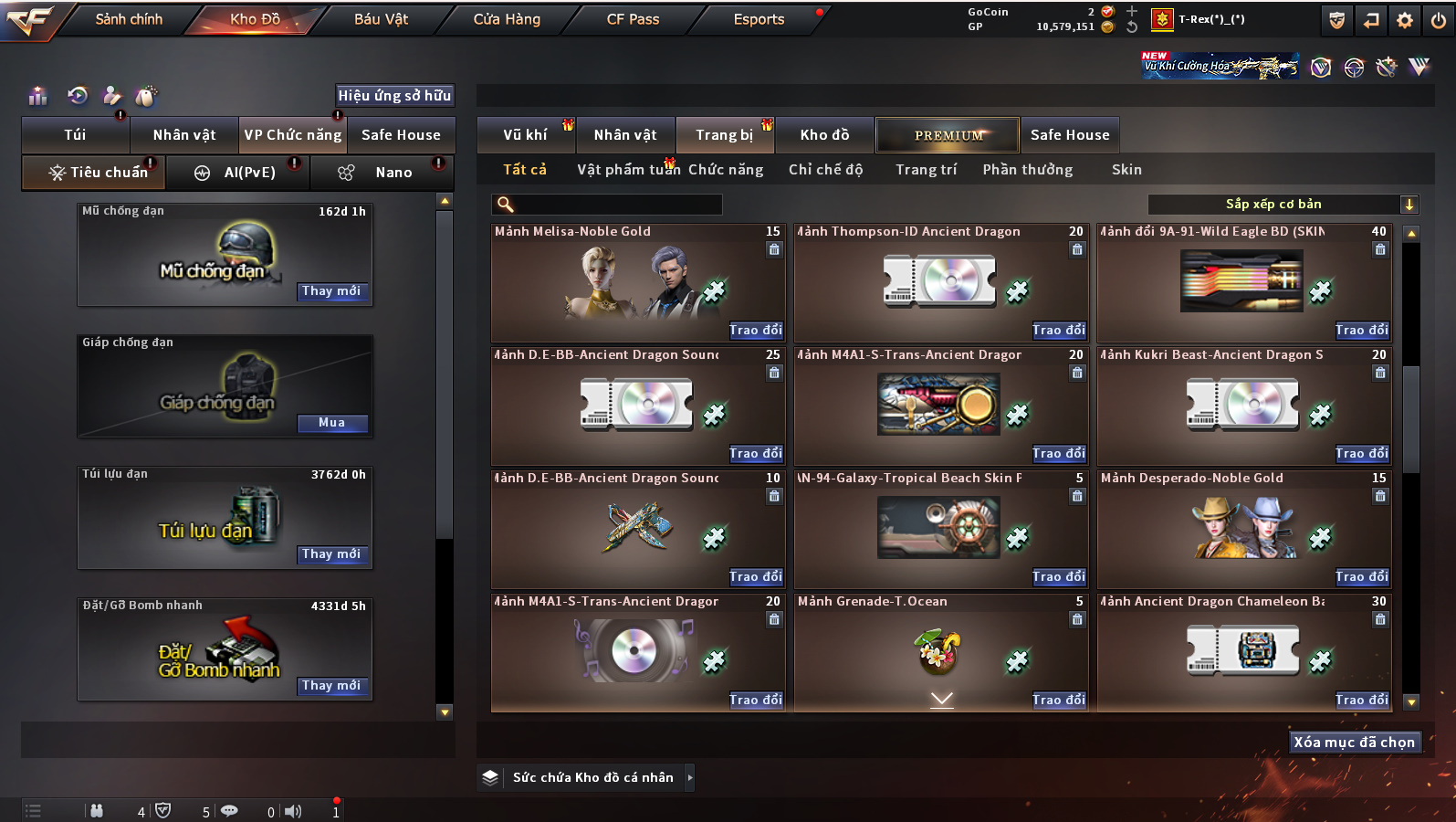Click the chat bubble icon in bottom bar

pos(229,810)
